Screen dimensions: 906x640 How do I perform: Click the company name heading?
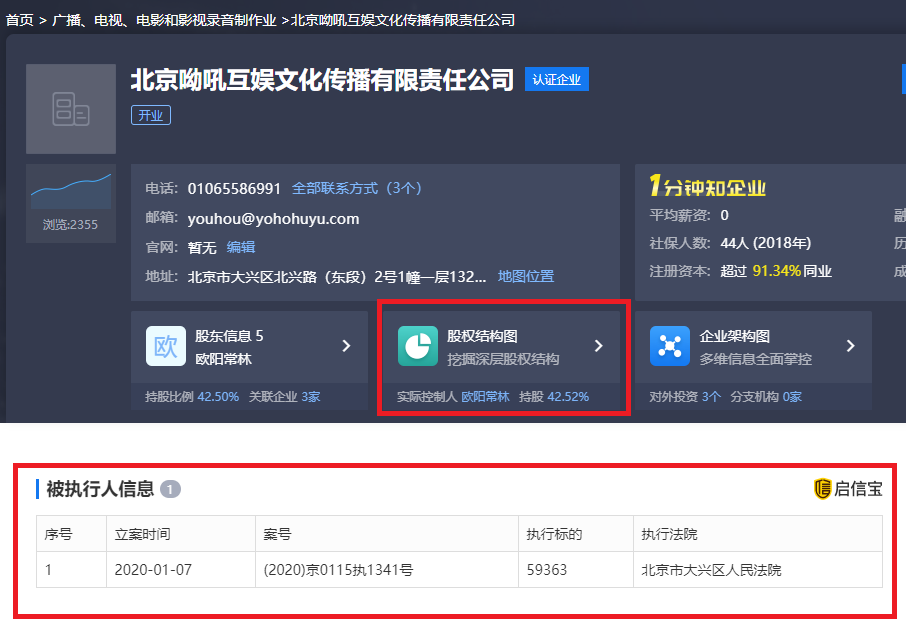click(322, 80)
